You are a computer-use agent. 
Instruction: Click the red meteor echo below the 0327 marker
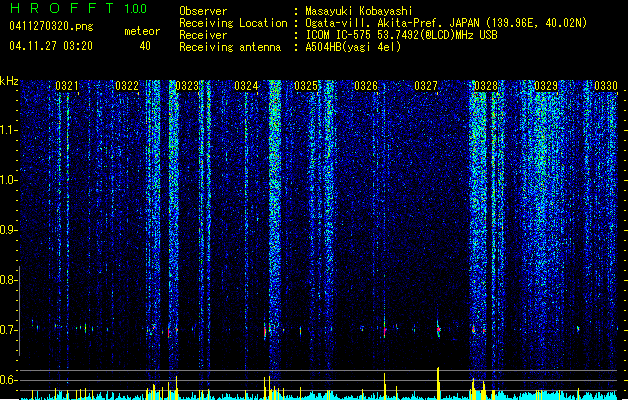click(438, 329)
